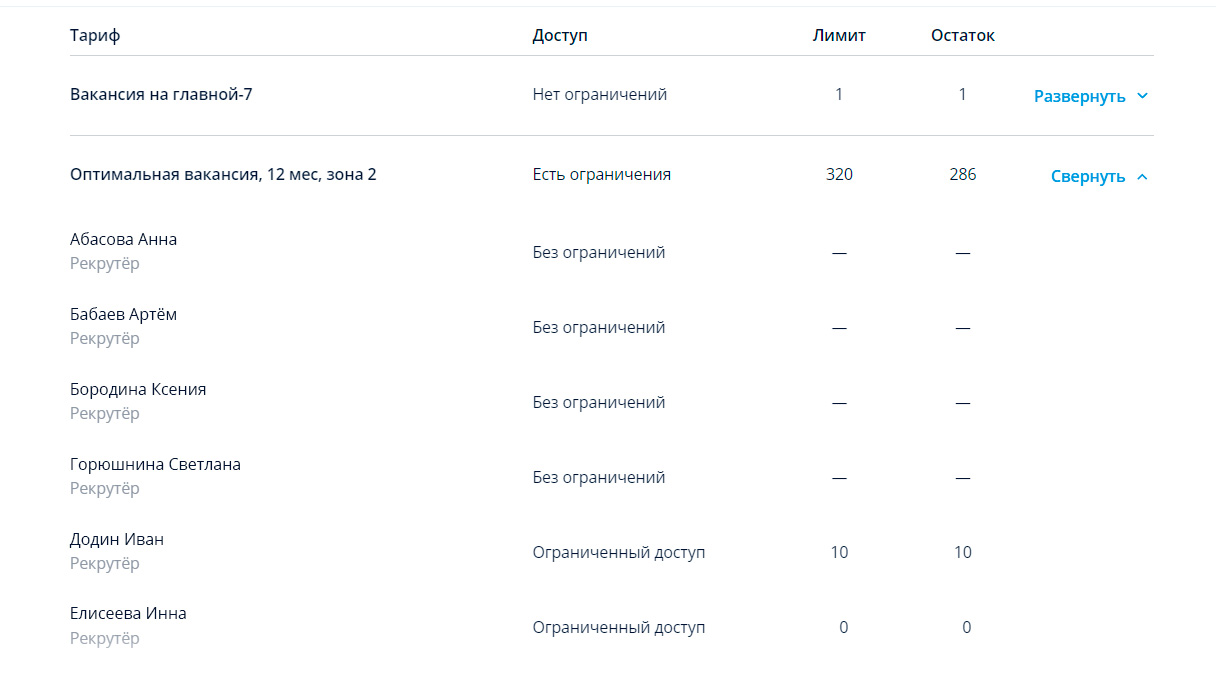1216x684 pixels.
Task: Click Есть ограничения access status
Action: coord(601,174)
